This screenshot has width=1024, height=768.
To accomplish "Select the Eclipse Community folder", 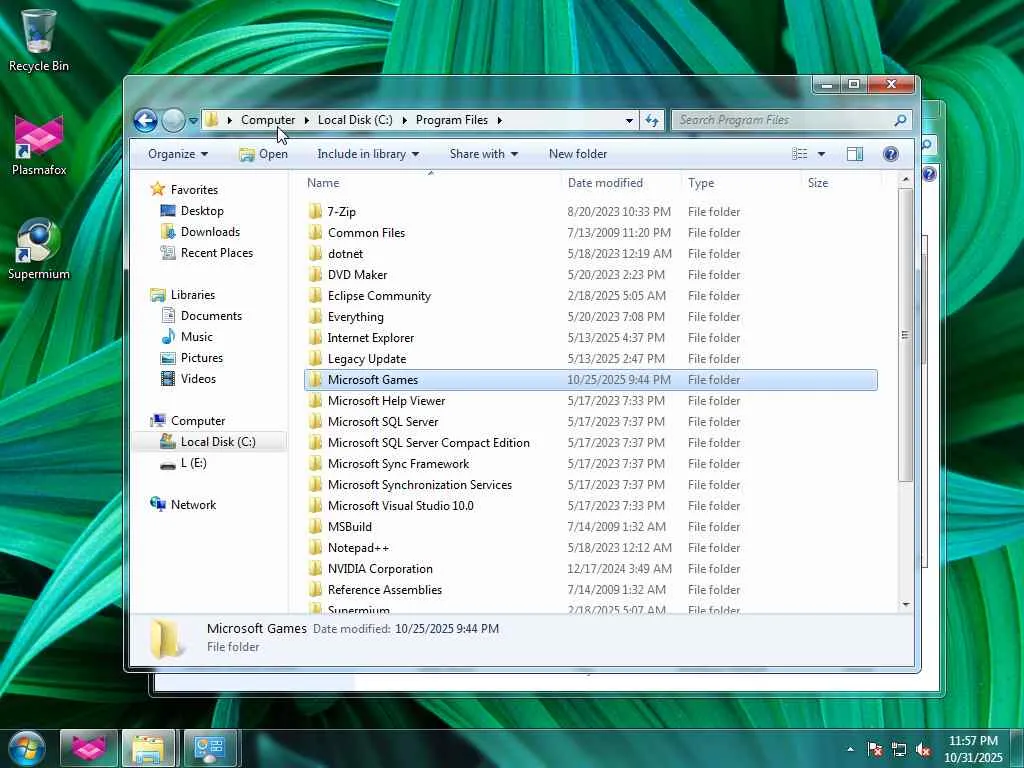I will tap(379, 295).
